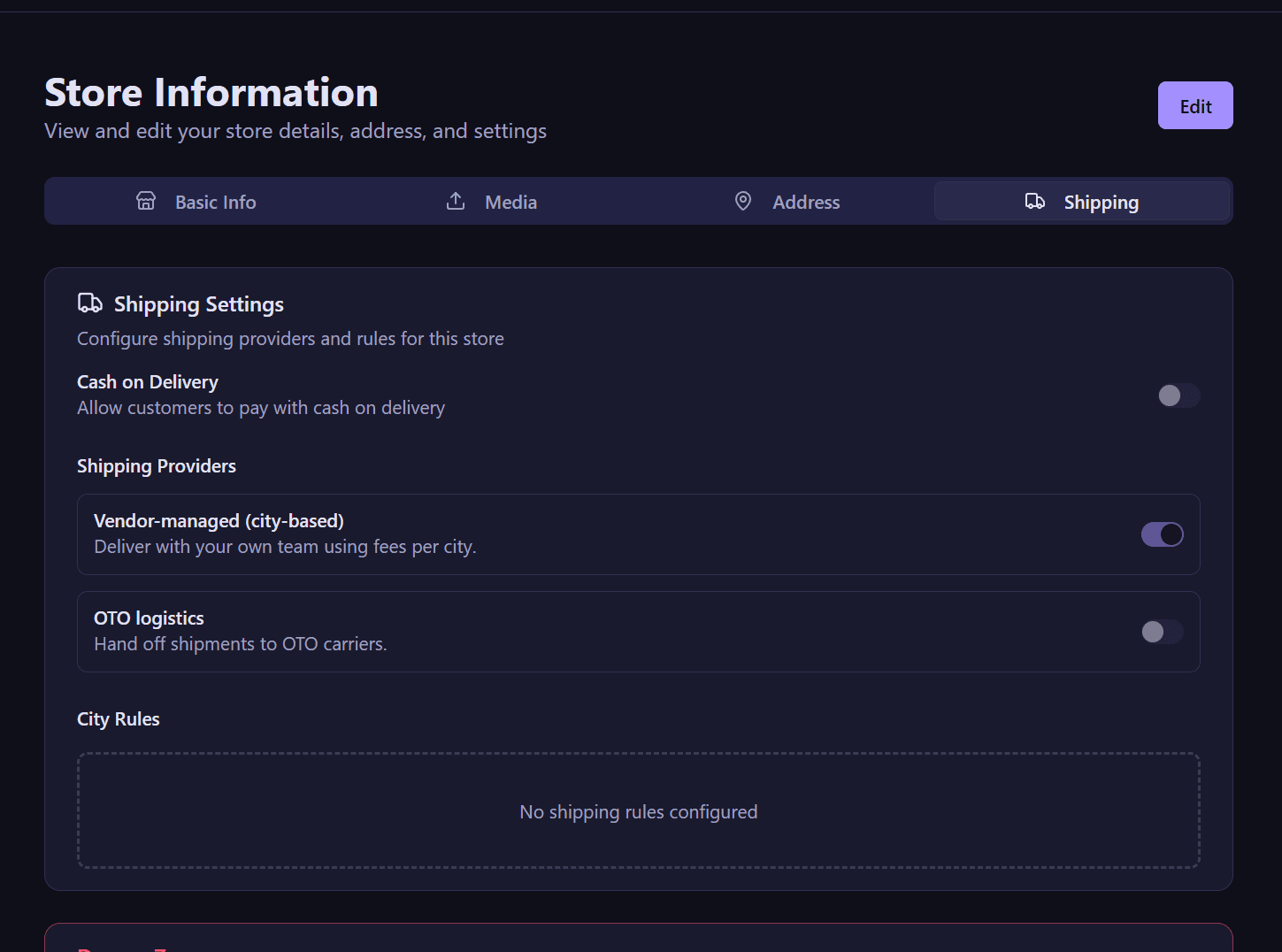The image size is (1282, 952).
Task: Click the 'Store Information' page title
Action: [211, 92]
